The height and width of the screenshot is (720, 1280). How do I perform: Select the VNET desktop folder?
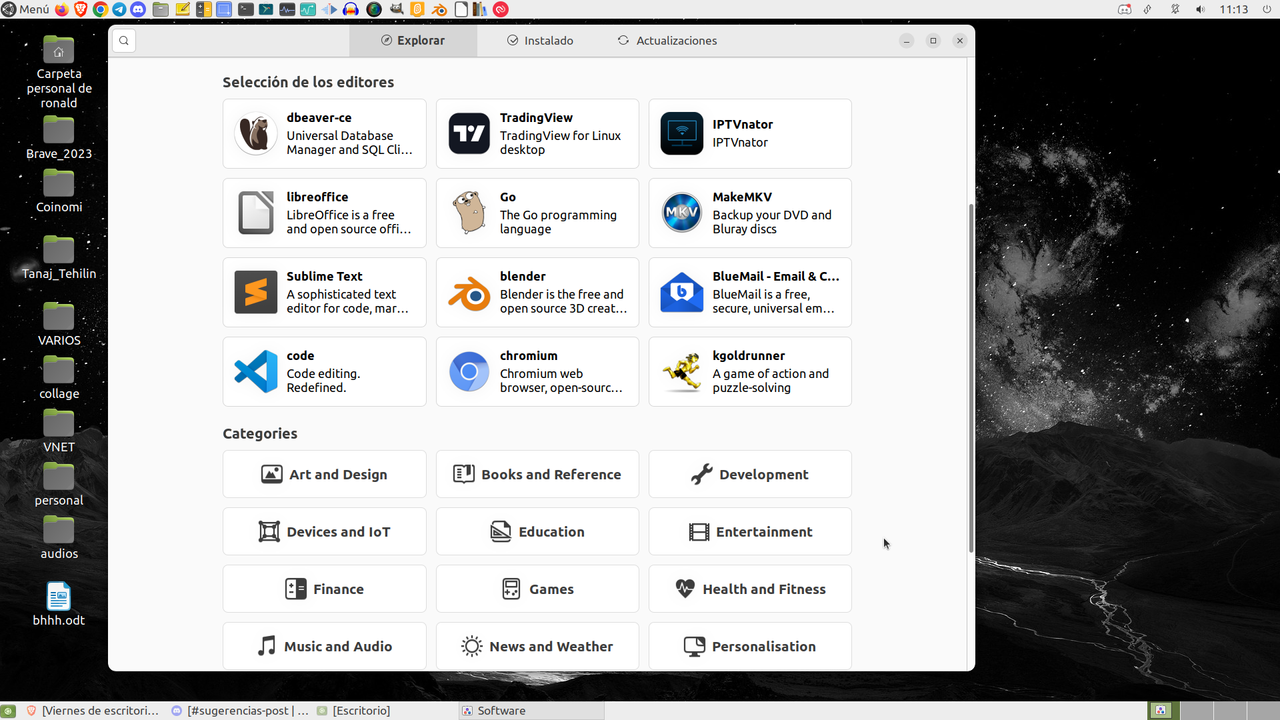click(x=59, y=431)
